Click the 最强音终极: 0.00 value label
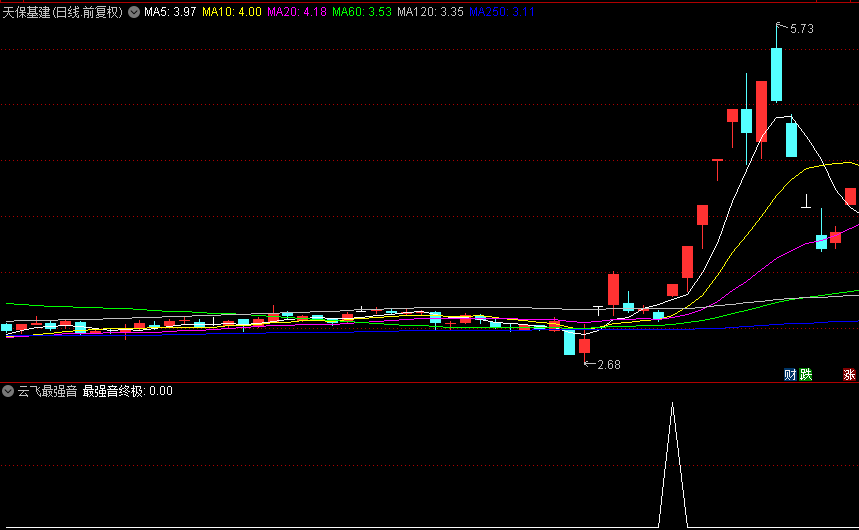 click(128, 391)
